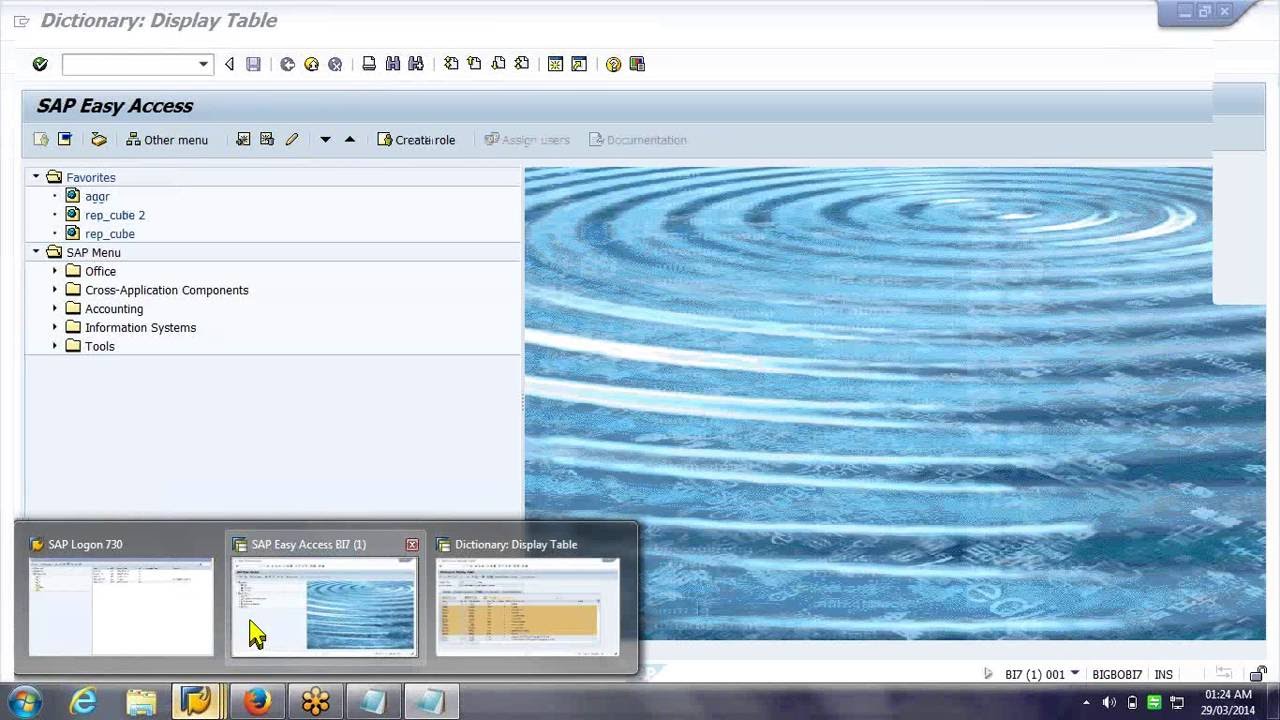Click the Find binoculars icon
Viewport: 1280px width, 720px height.
pyautogui.click(x=393, y=64)
